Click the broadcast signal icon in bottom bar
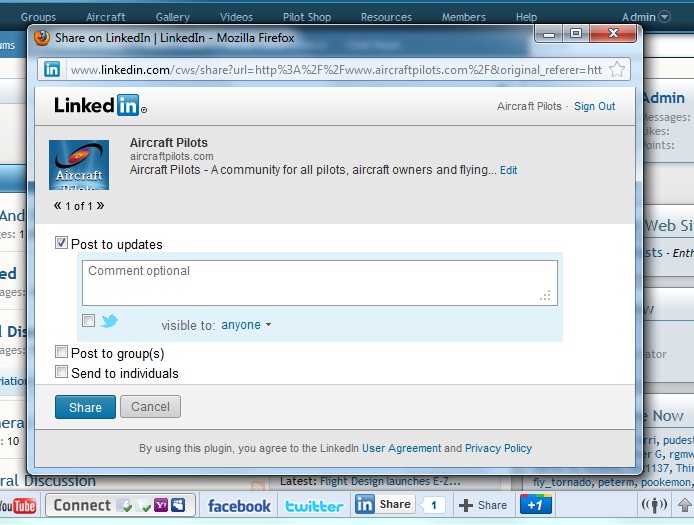694x525 pixels. 654,505
